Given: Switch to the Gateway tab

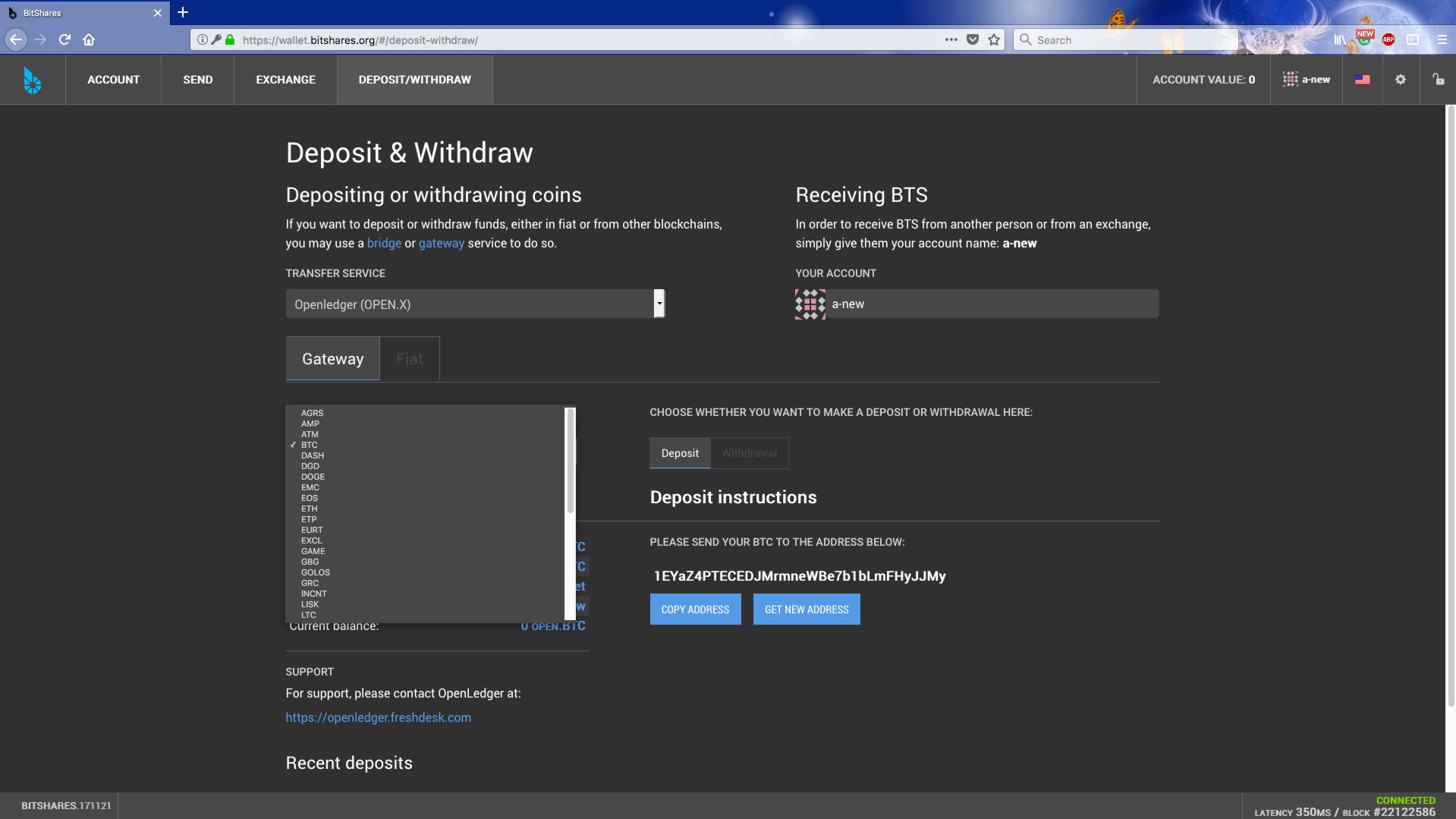Looking at the screenshot, I should (x=332, y=358).
